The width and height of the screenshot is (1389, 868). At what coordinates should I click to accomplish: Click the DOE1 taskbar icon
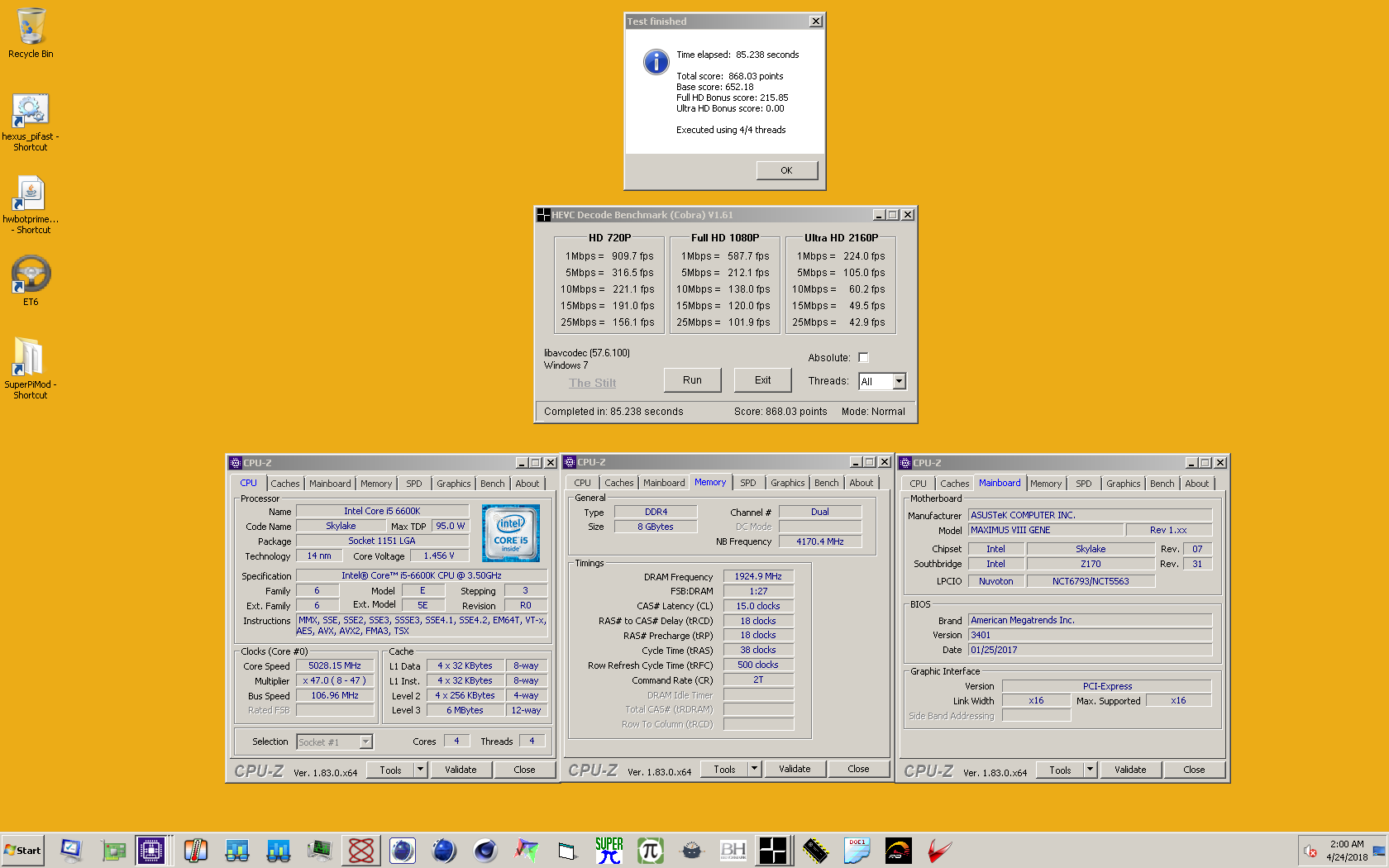tap(857, 851)
